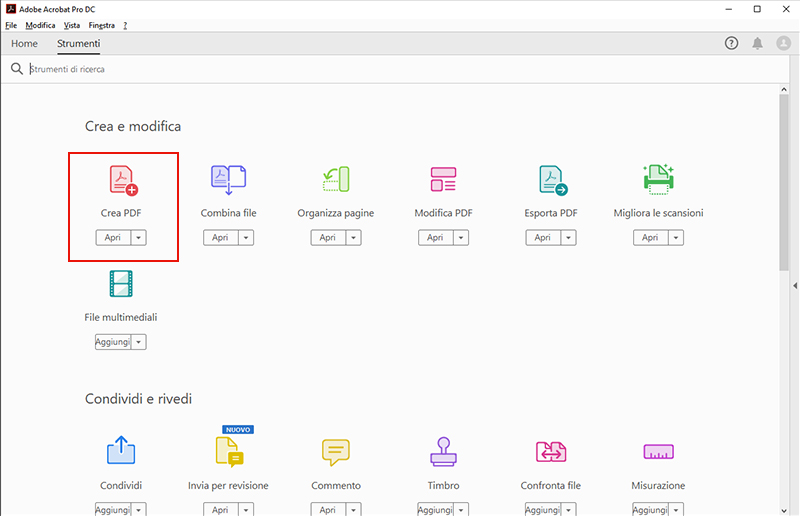Expand the Confronta file Aggiungi dropdown arrow
The height and width of the screenshot is (516, 800).
click(x=568, y=509)
